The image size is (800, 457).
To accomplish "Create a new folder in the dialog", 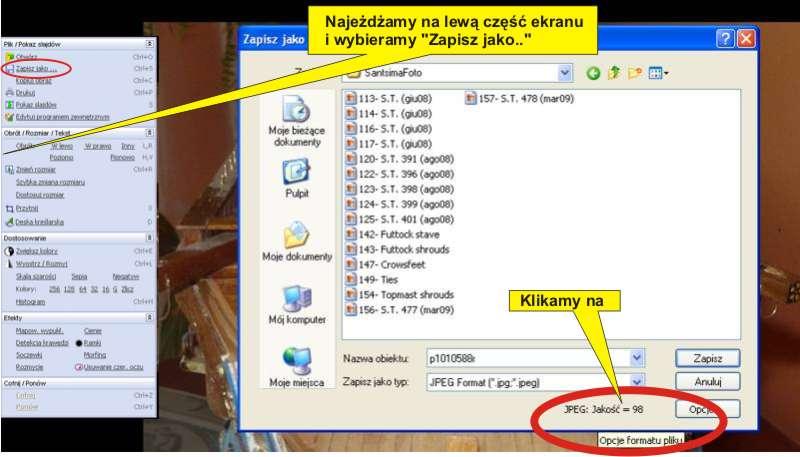I will pos(634,73).
